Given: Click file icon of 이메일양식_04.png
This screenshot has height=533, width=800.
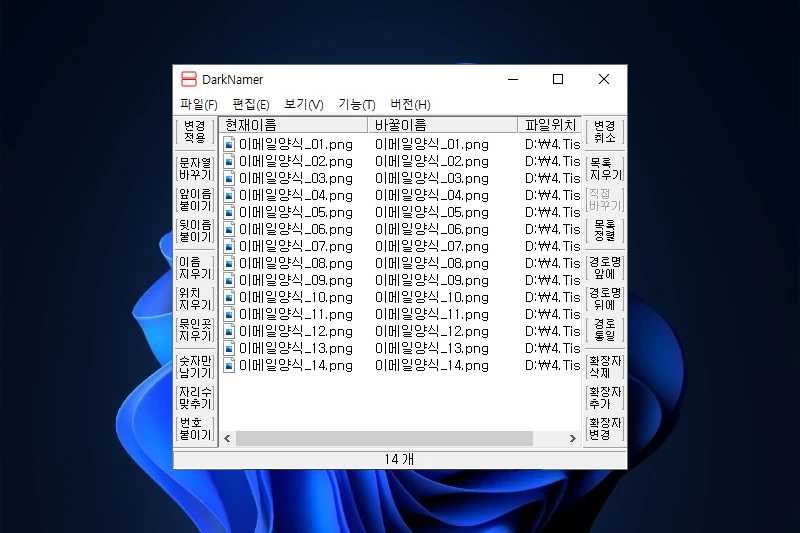Looking at the screenshot, I should click(x=229, y=195).
